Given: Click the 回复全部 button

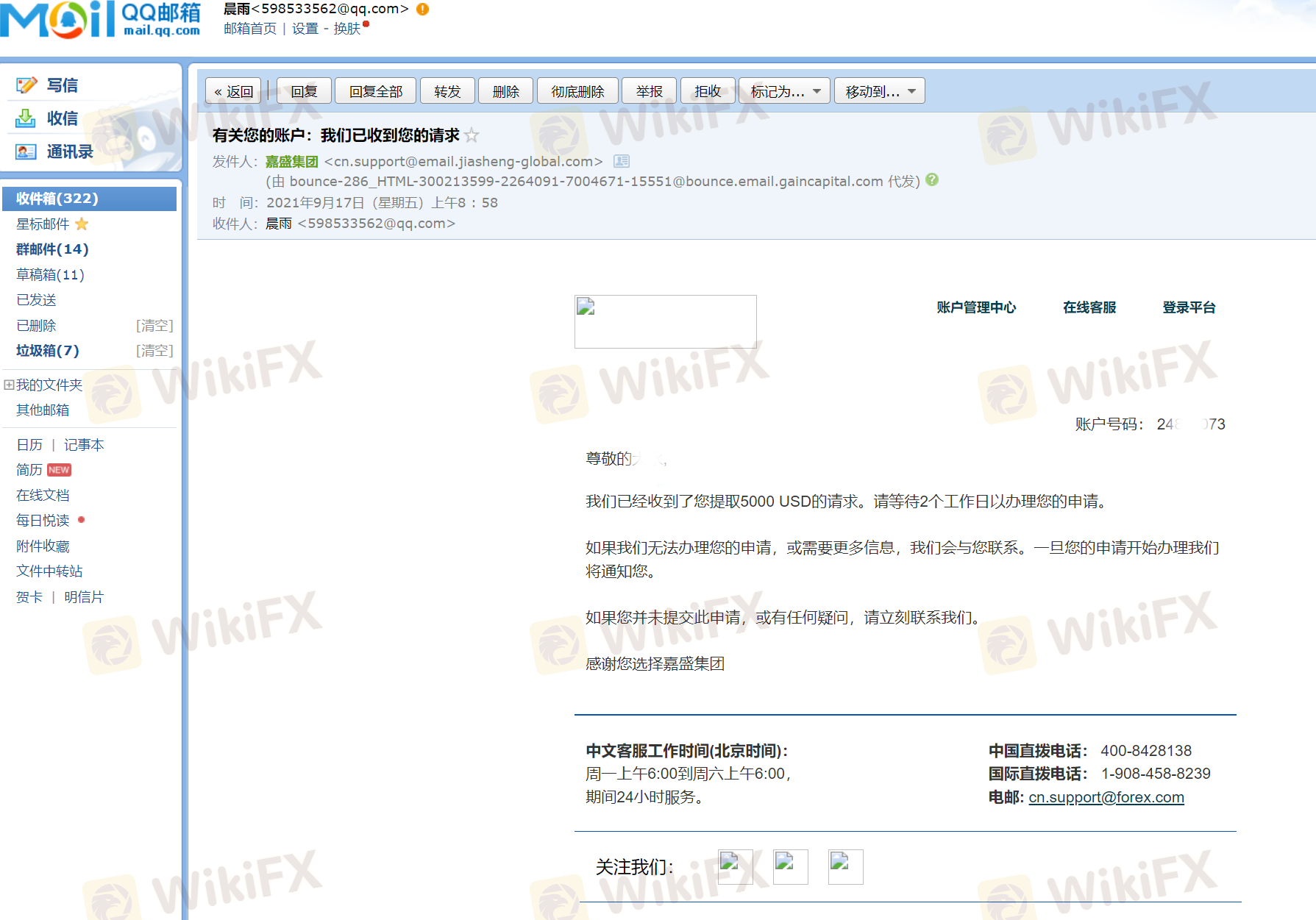Looking at the screenshot, I should [376, 91].
